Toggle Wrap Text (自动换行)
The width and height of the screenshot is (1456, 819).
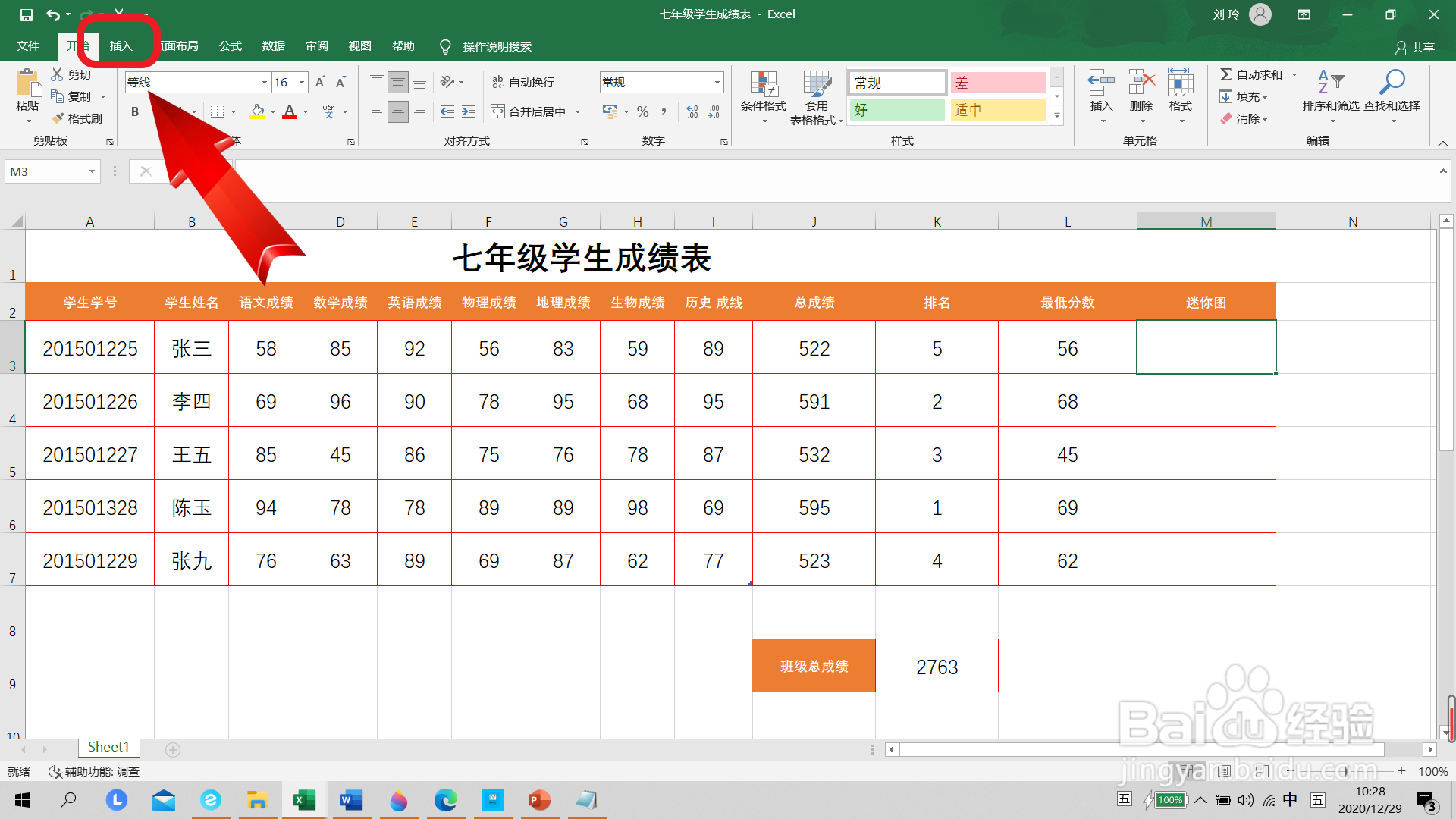(523, 82)
